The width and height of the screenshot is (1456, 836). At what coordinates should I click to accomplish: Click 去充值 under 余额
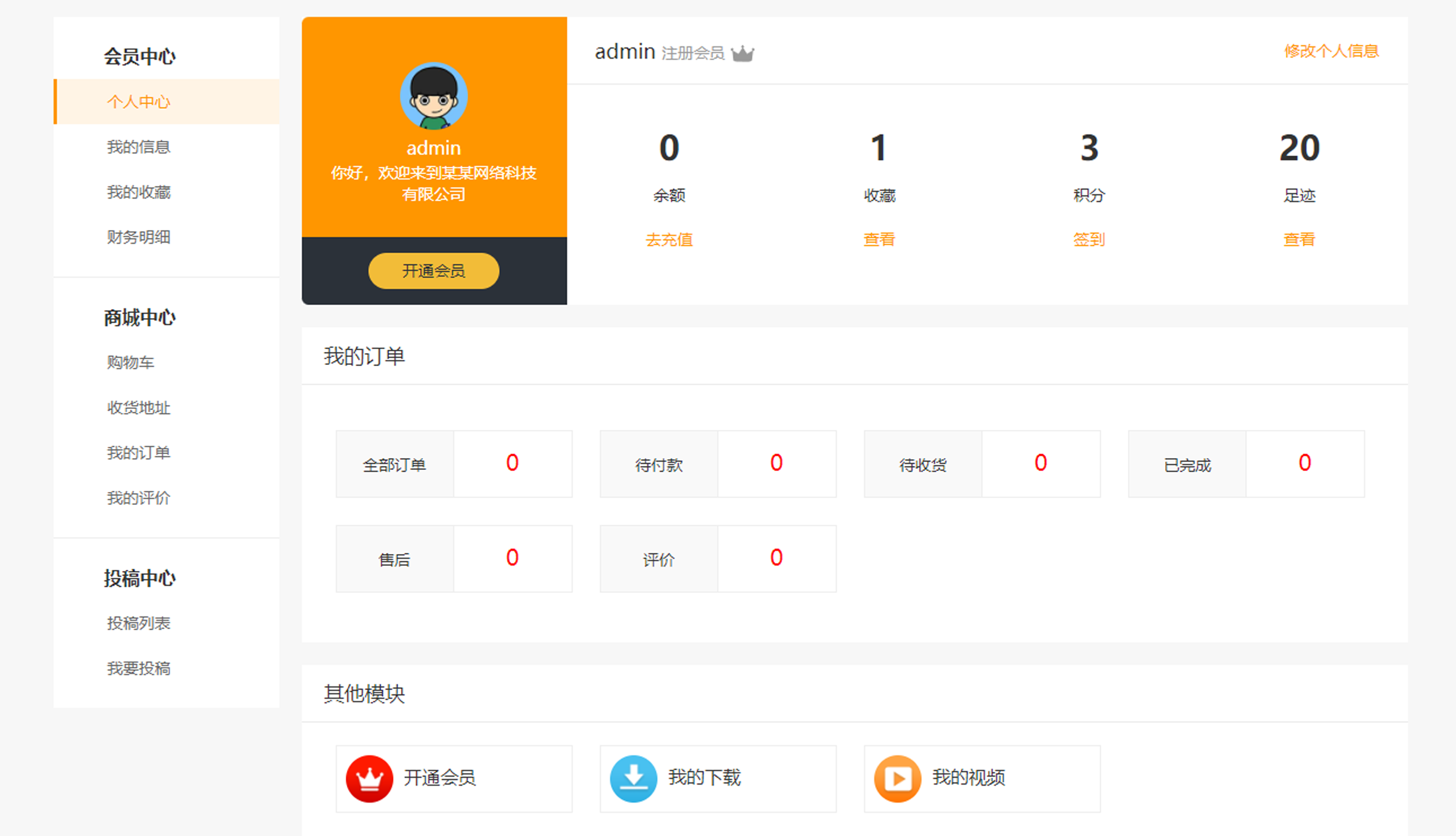669,239
